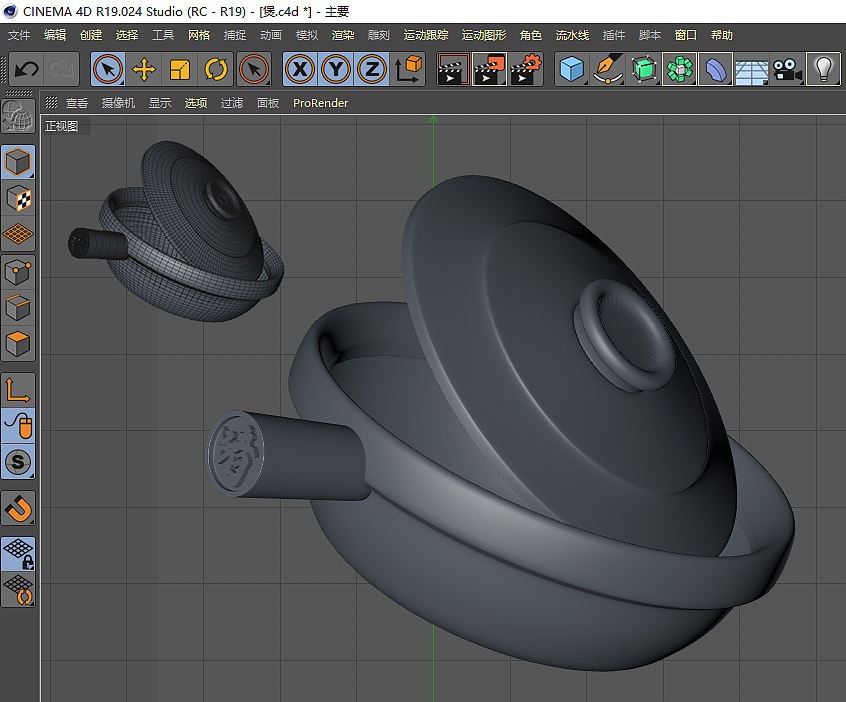
Task: Open the 编辑 menu
Action: [54, 35]
